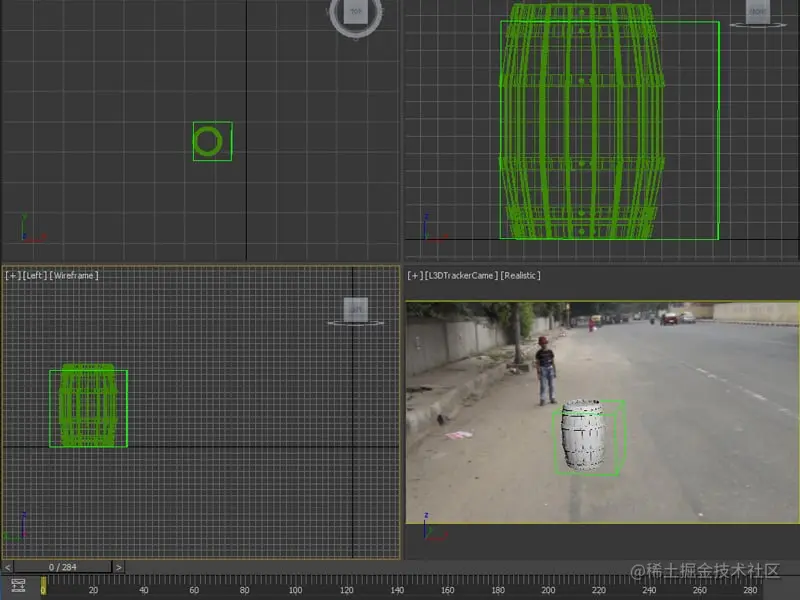
Task: Click the 0 / 284 time slider
Action: point(63,567)
